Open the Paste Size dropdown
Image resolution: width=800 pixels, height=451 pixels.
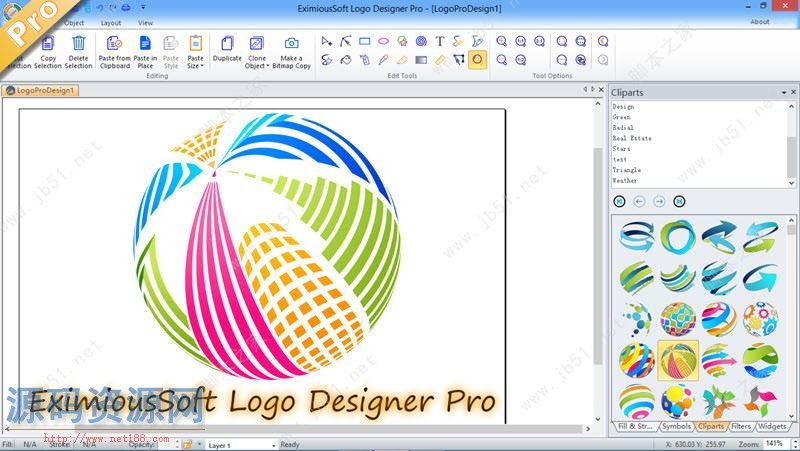(195, 52)
